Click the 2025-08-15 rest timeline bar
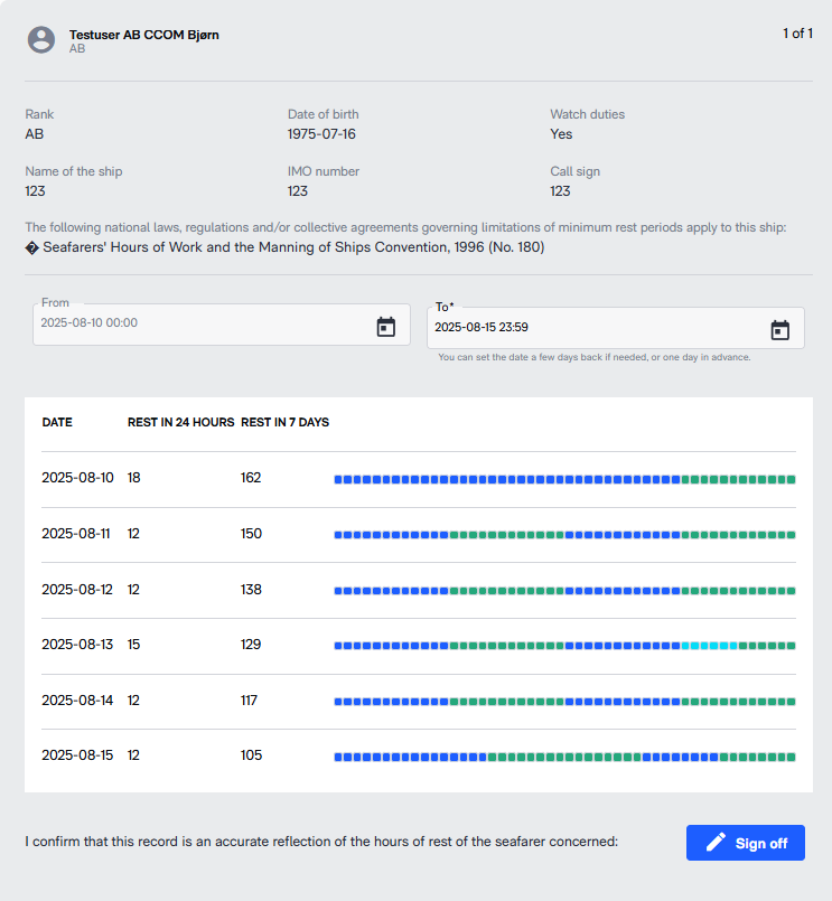Image resolution: width=832 pixels, height=901 pixels. [565, 757]
